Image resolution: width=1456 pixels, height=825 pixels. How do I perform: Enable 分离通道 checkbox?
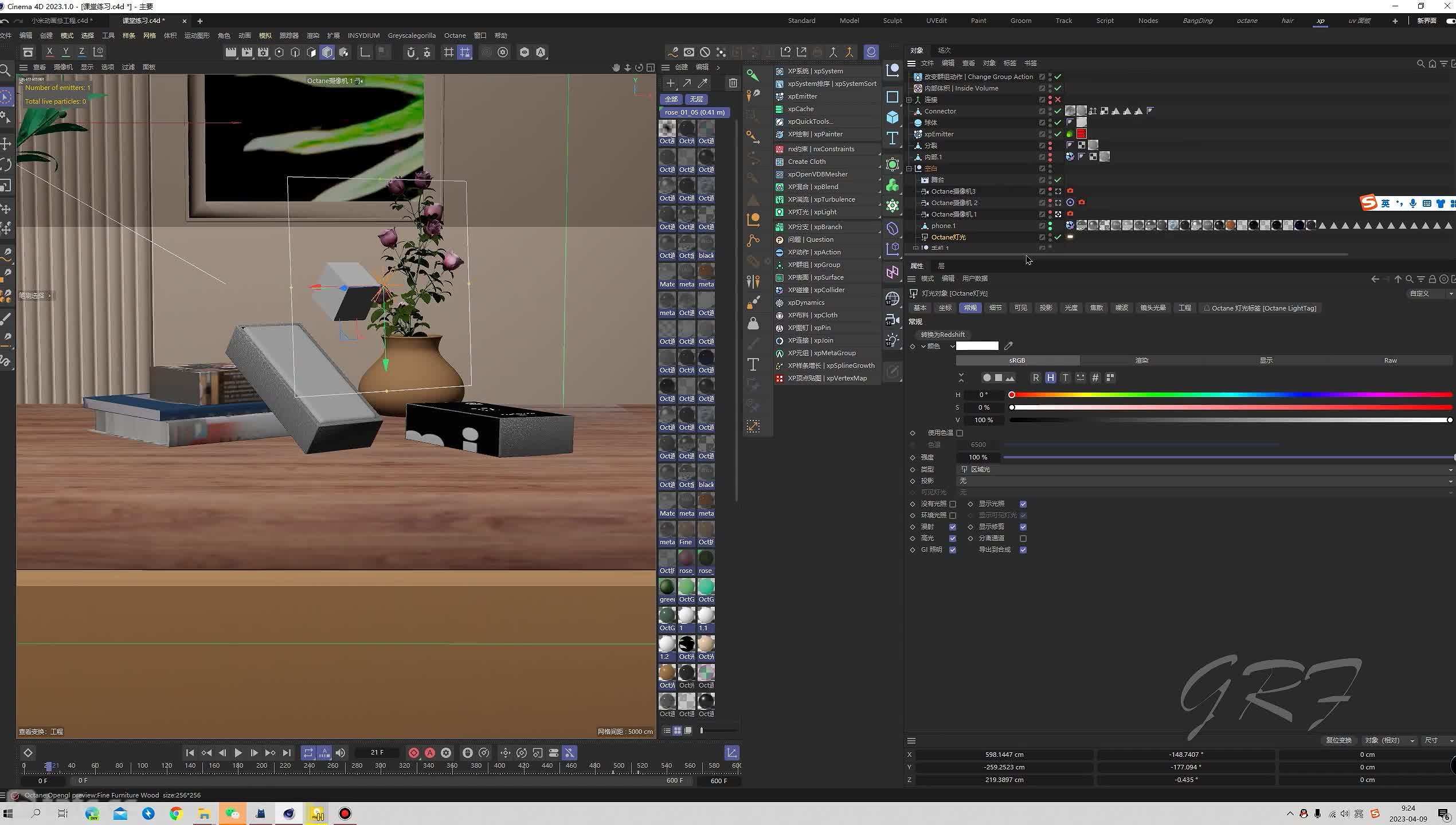tap(1023, 539)
